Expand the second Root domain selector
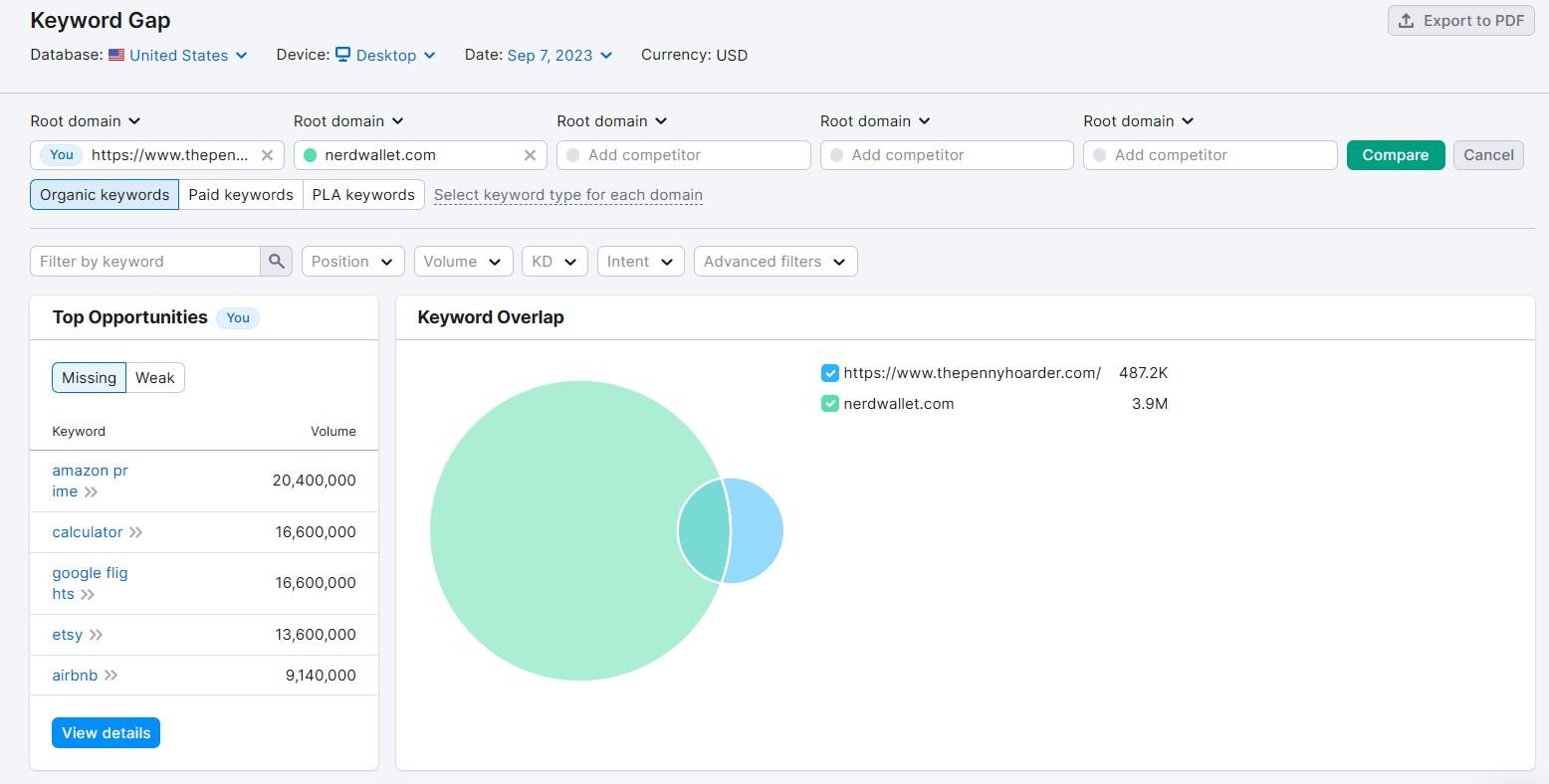This screenshot has width=1549, height=784. coord(348,121)
